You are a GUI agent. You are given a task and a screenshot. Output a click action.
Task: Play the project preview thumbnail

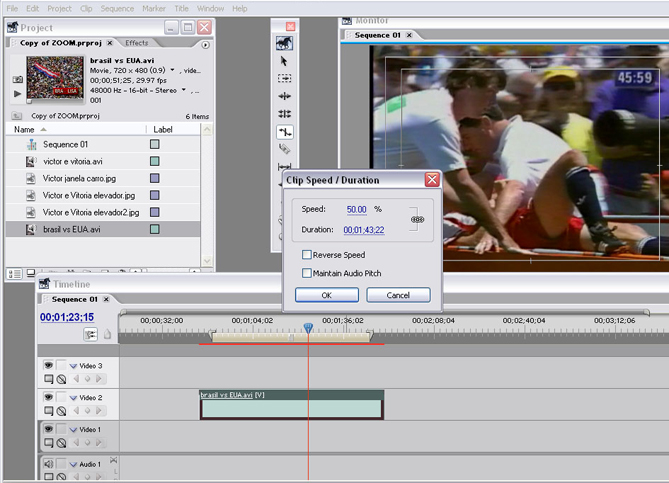[17, 93]
